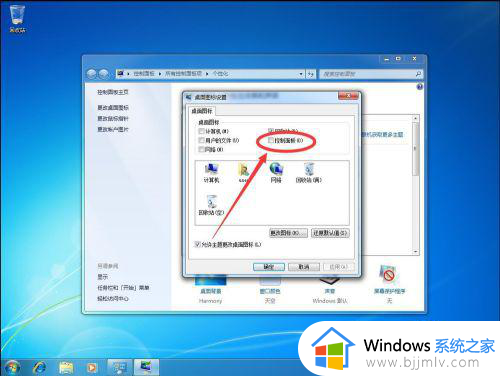Open the 窗口颜色 window color item

[270, 289]
